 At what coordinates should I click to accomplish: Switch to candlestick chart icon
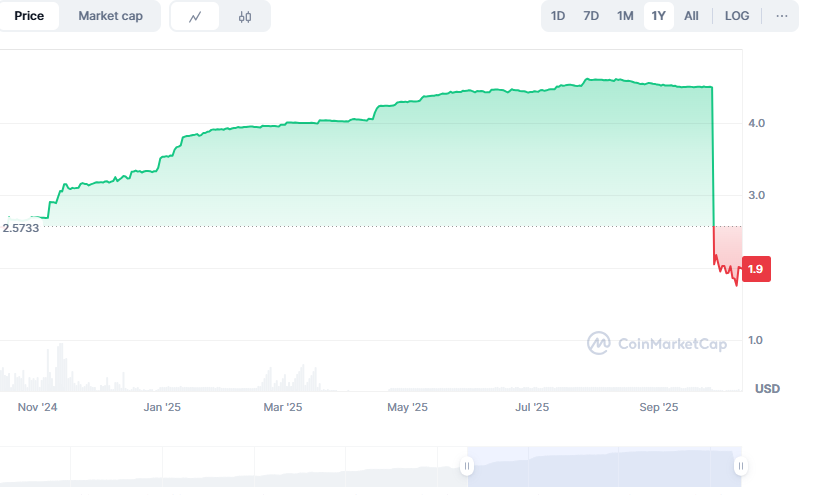pyautogui.click(x=245, y=16)
